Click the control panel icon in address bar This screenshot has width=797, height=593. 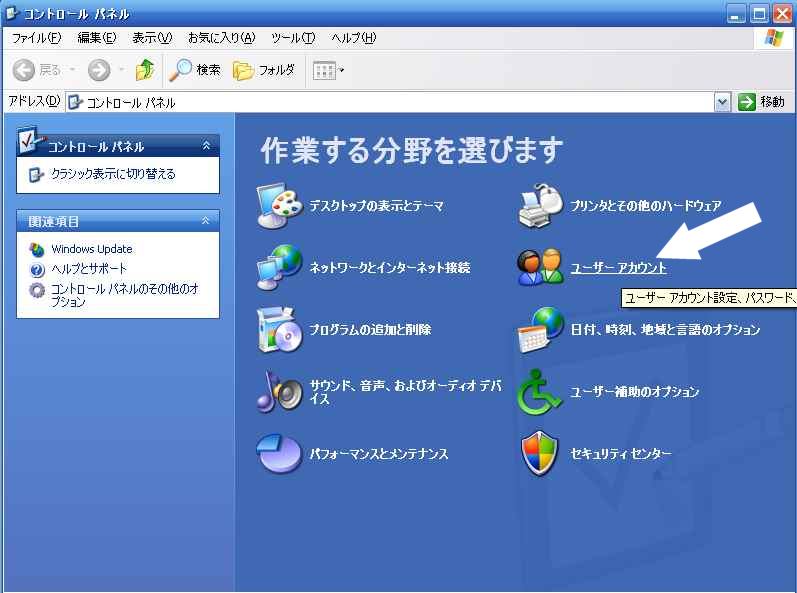[75, 102]
